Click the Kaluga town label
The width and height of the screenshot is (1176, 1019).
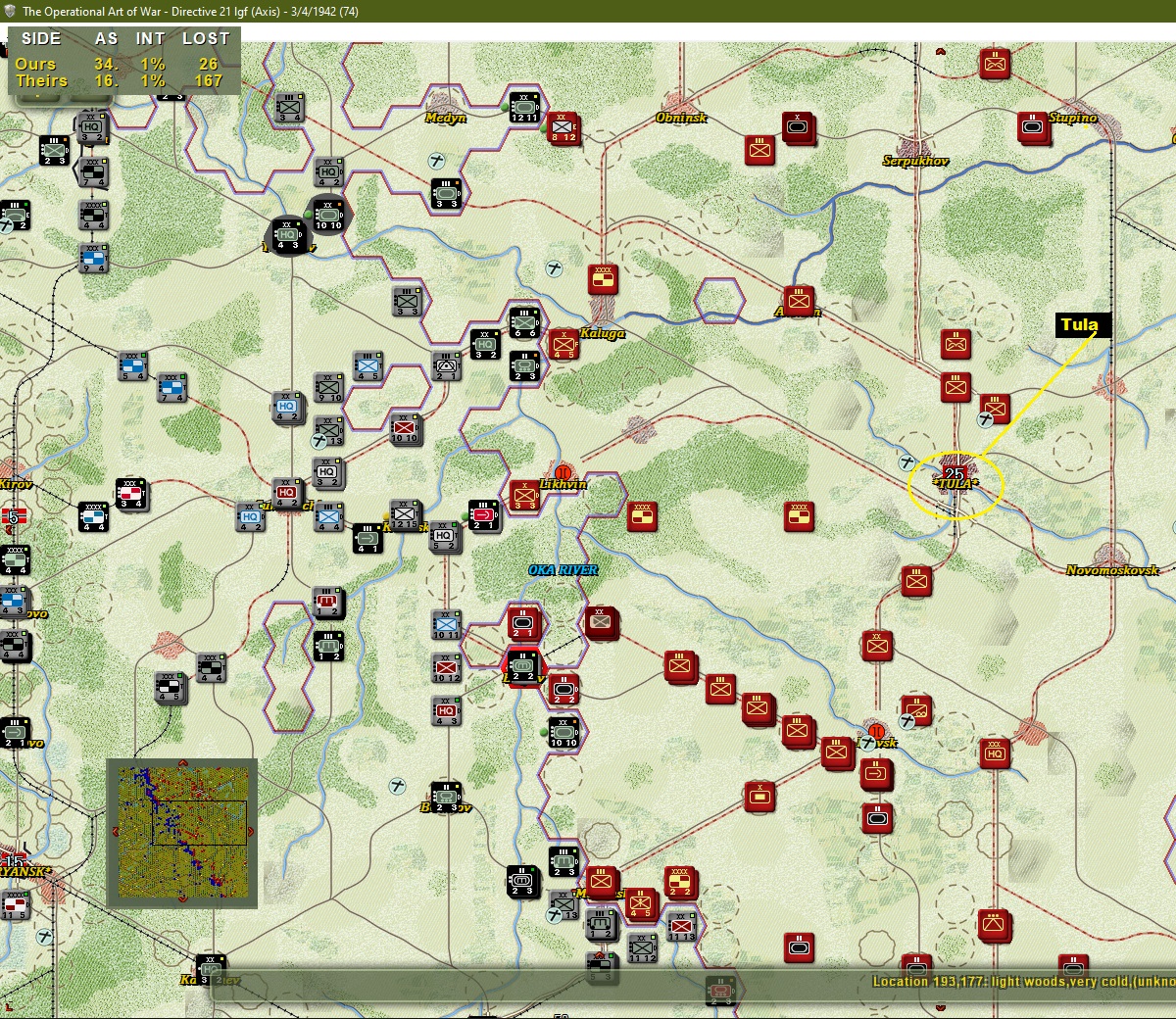coord(602,333)
